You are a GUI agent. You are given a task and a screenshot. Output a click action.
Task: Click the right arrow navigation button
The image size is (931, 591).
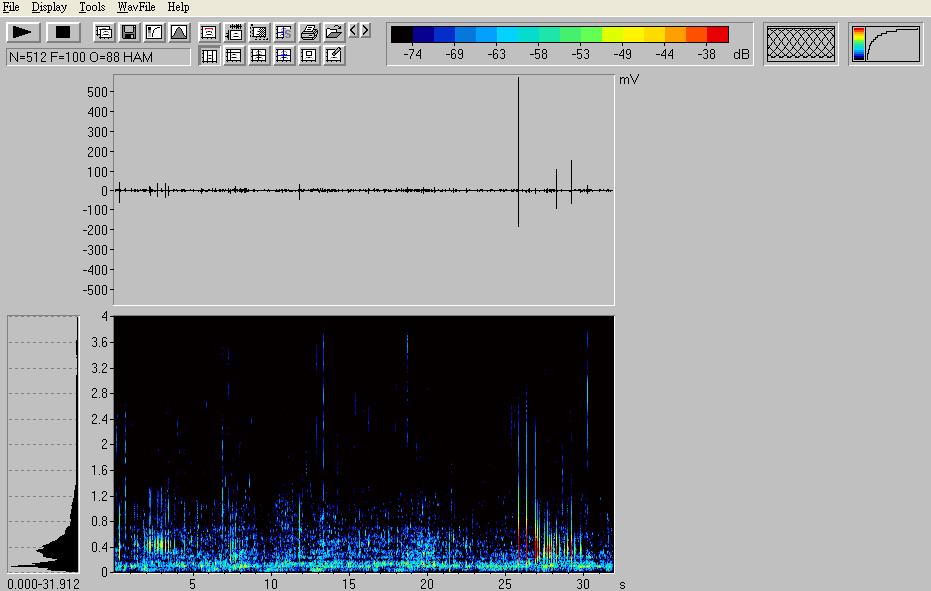(x=365, y=31)
